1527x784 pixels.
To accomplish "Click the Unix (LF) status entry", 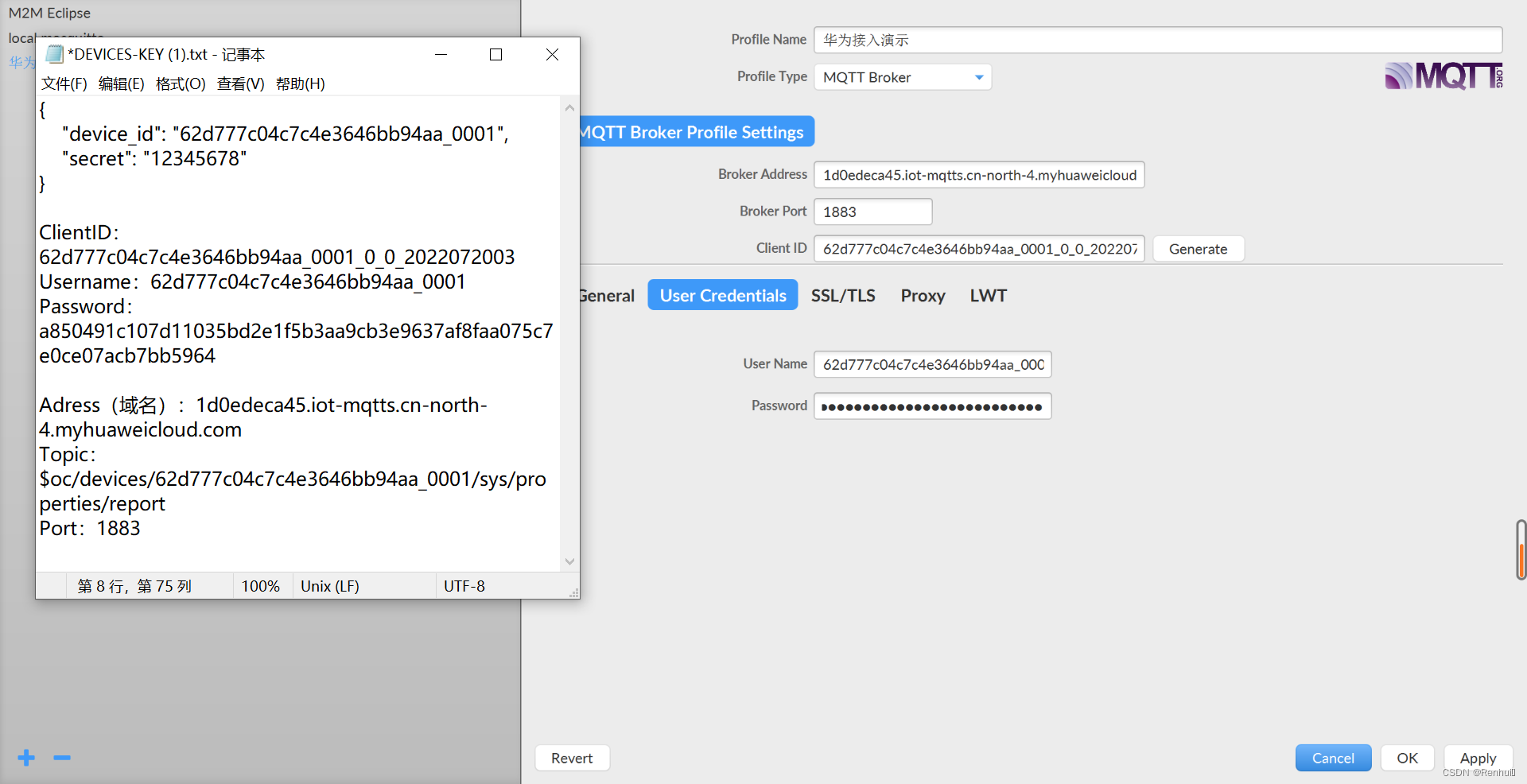I will coord(330,586).
